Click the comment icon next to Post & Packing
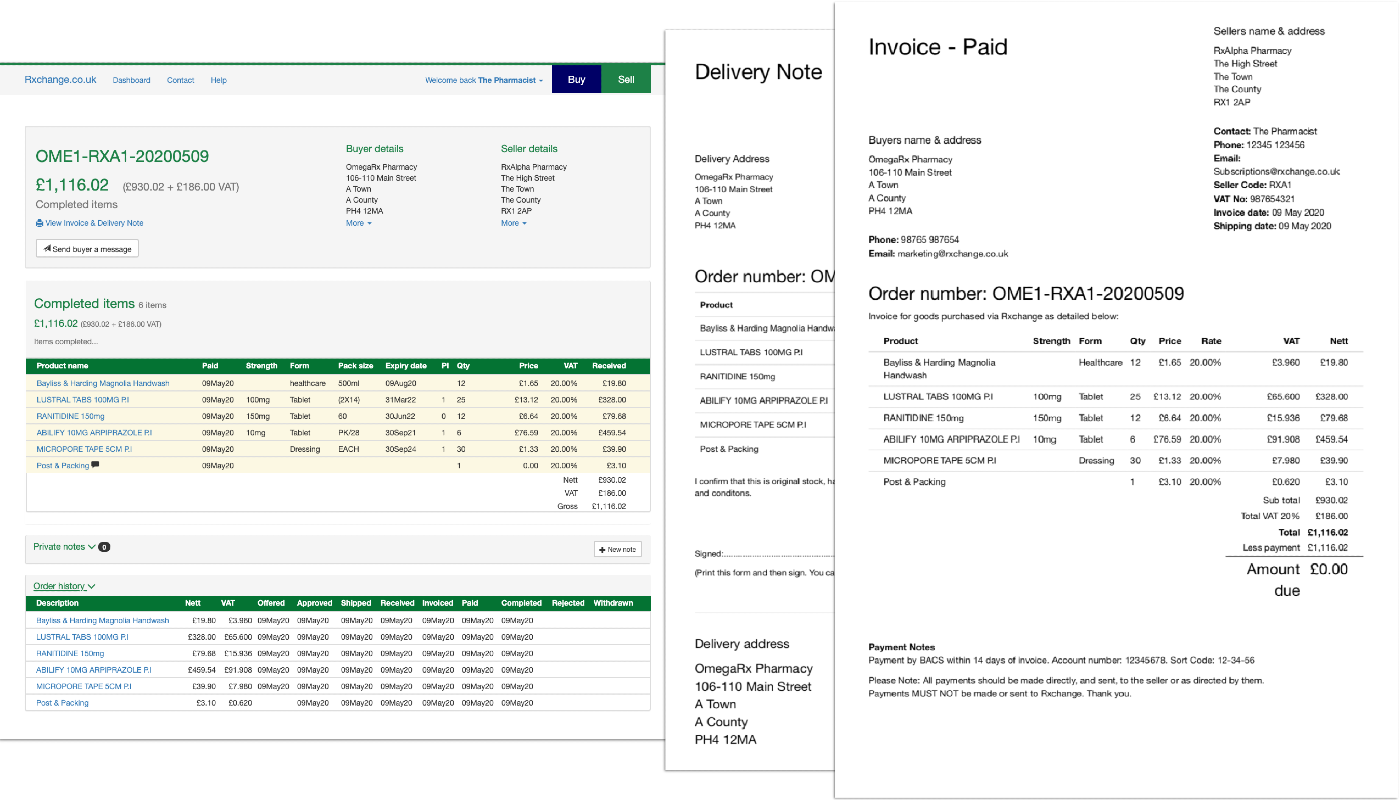This screenshot has height=800, width=1400. 95,465
